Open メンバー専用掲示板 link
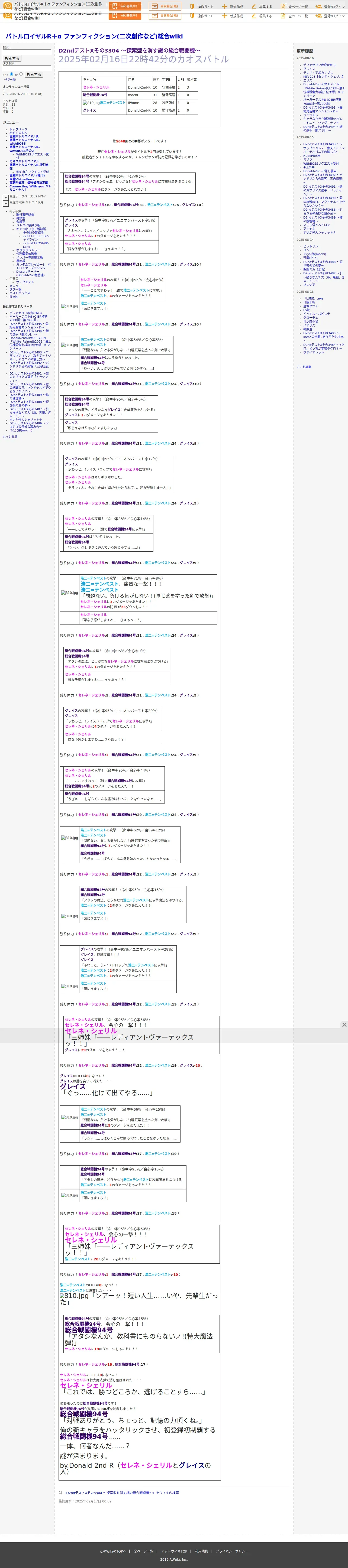This screenshot has height=1568, width=348. (x=29, y=258)
